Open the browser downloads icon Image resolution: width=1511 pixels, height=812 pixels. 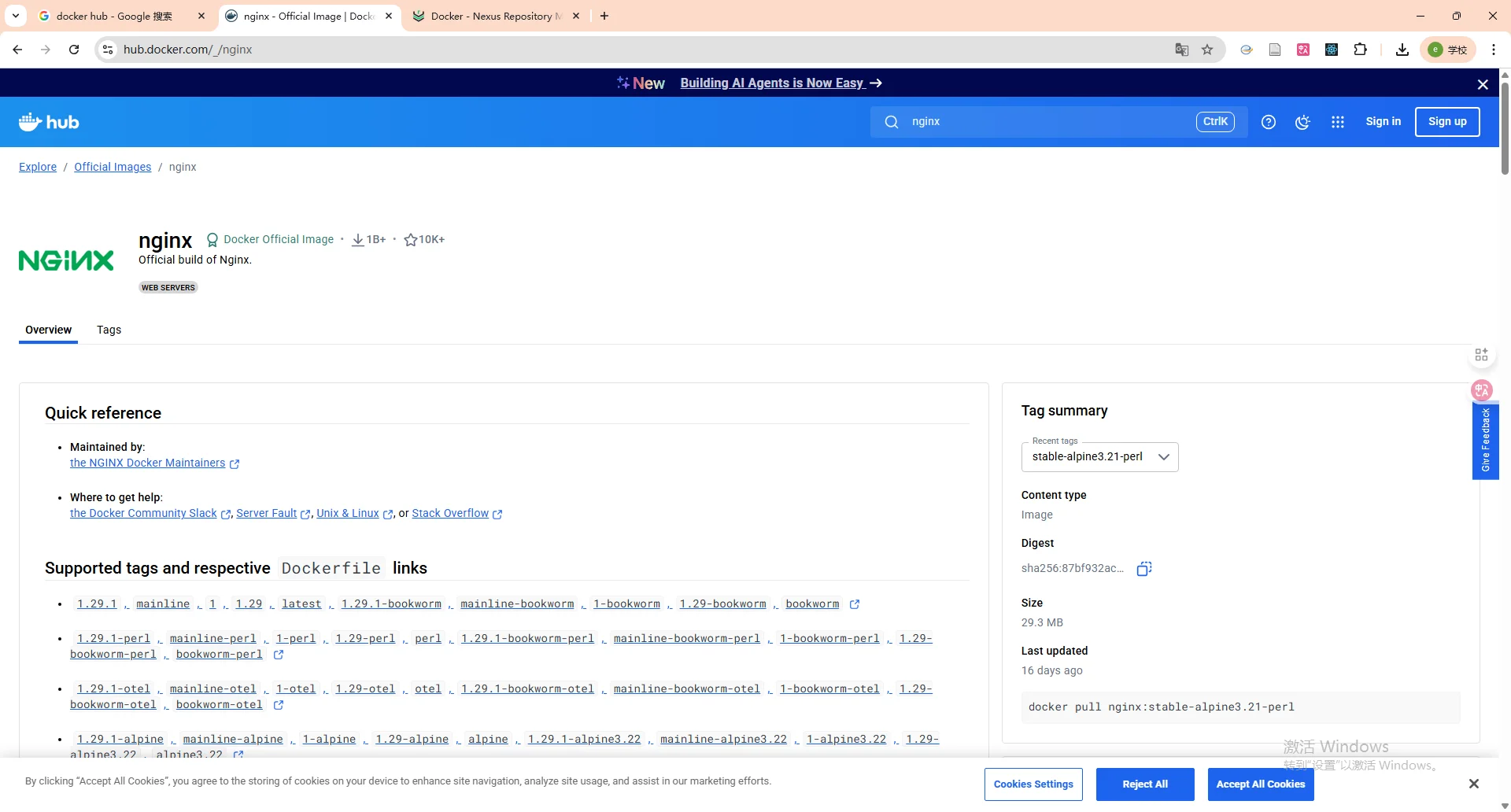pyautogui.click(x=1402, y=50)
